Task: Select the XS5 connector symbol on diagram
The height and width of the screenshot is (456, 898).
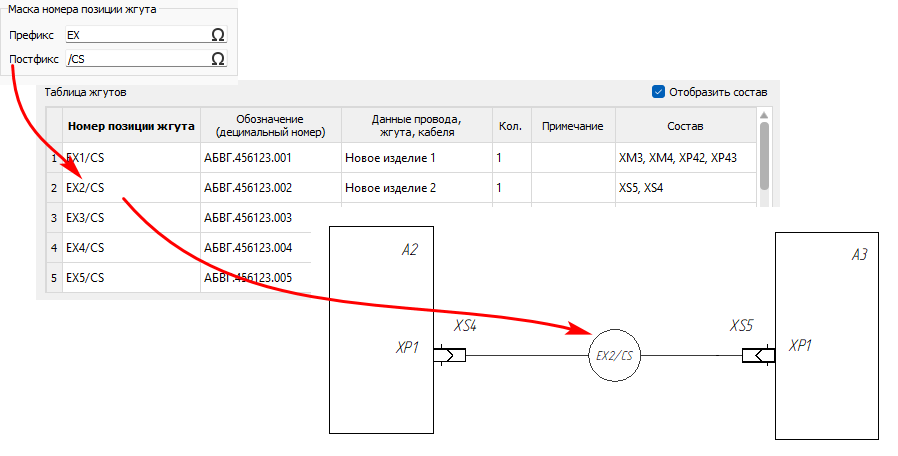Action: point(755,355)
